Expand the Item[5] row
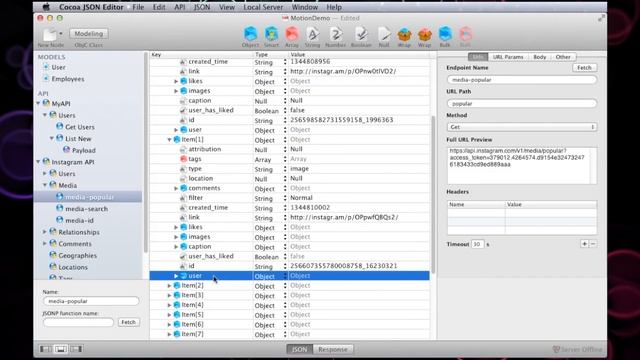Screen dimensions: 640x360 (x=169, y=315)
